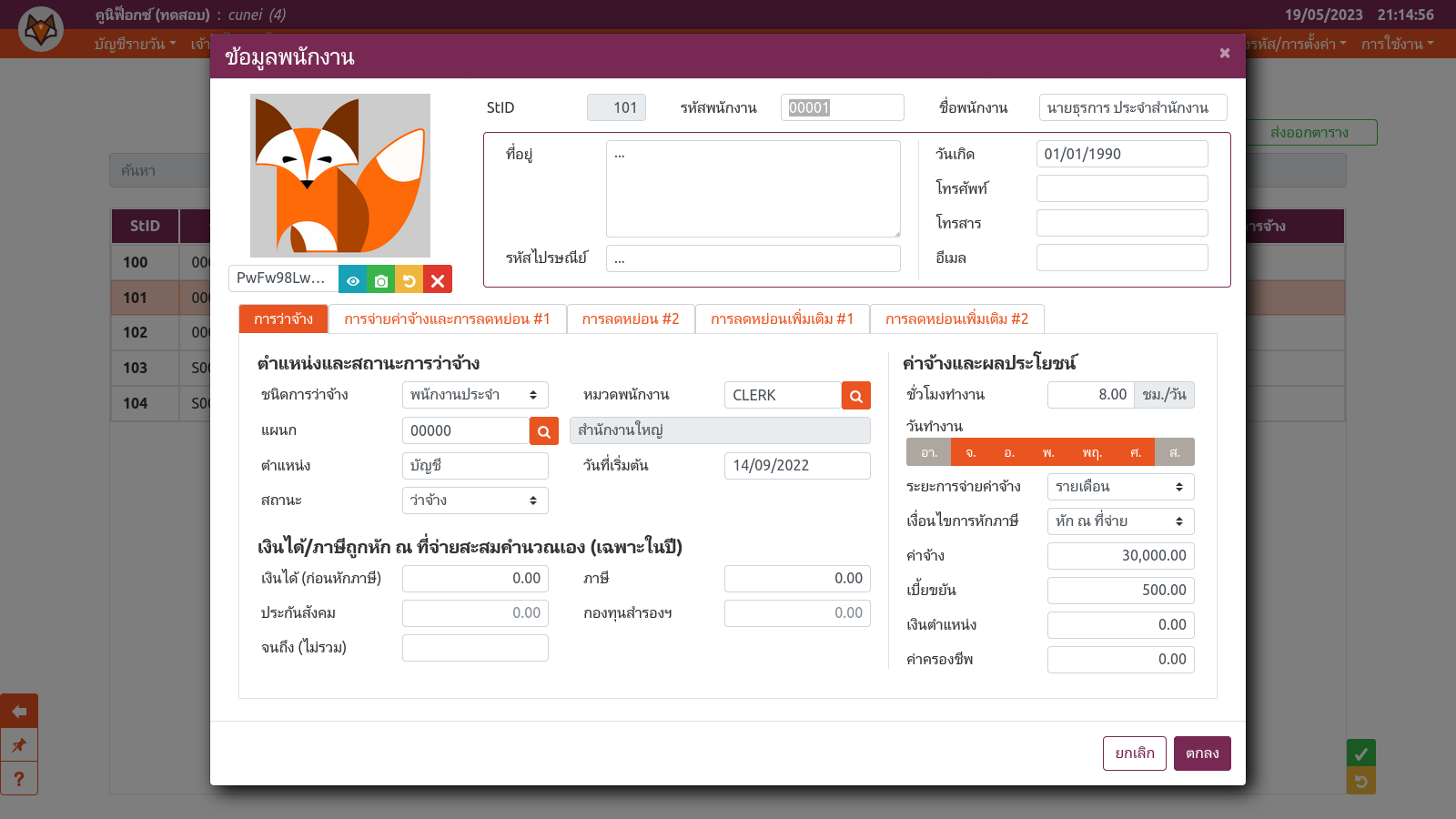Disable Wednesday (พ.) working day
Image resolution: width=1456 pixels, height=819 pixels.
pos(1048,452)
